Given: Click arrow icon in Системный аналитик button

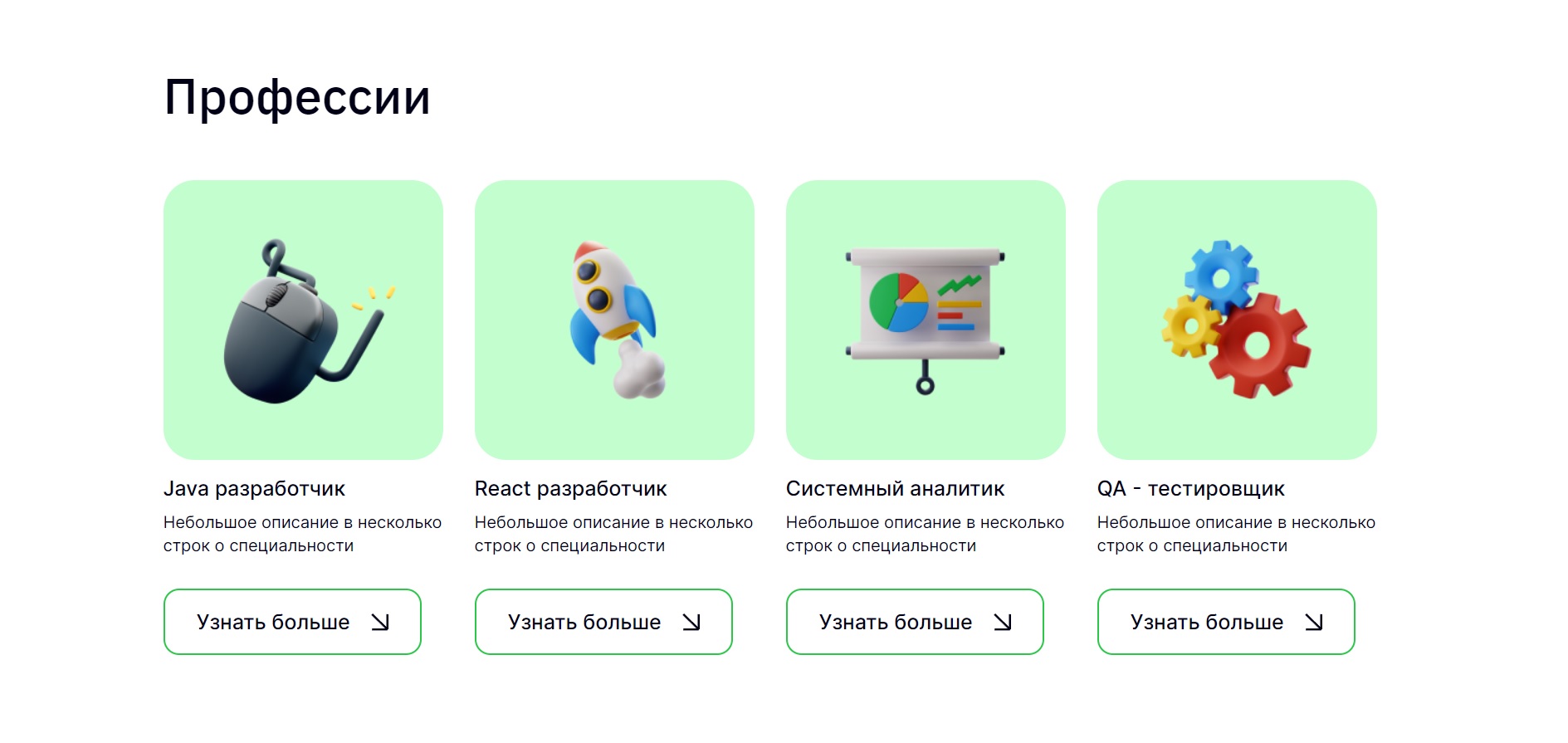Looking at the screenshot, I should click(x=1003, y=622).
